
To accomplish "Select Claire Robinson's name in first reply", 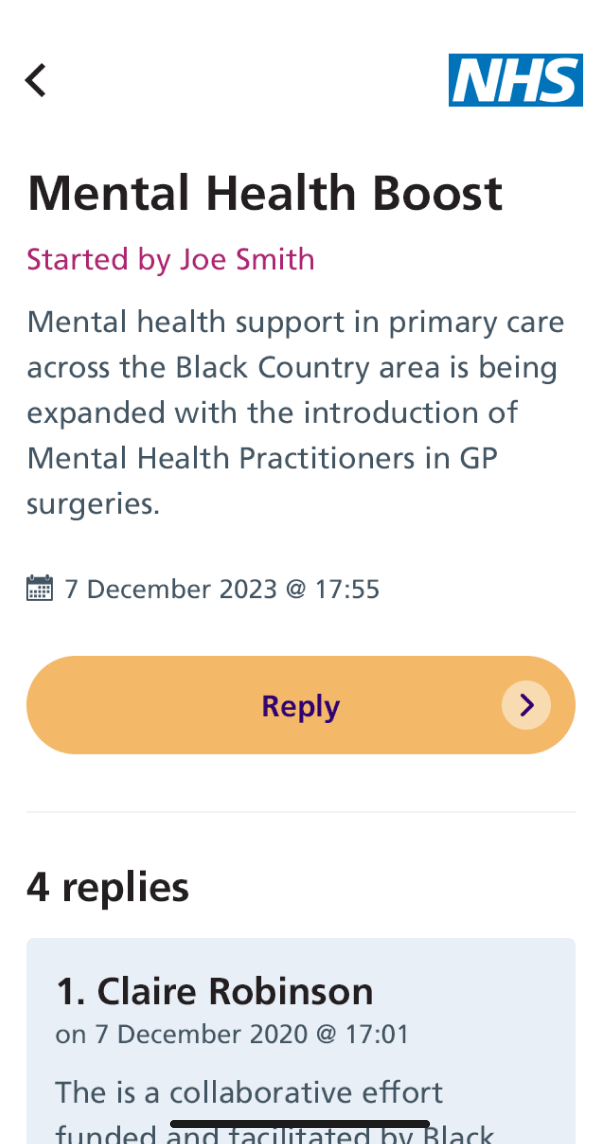I will tap(214, 991).
